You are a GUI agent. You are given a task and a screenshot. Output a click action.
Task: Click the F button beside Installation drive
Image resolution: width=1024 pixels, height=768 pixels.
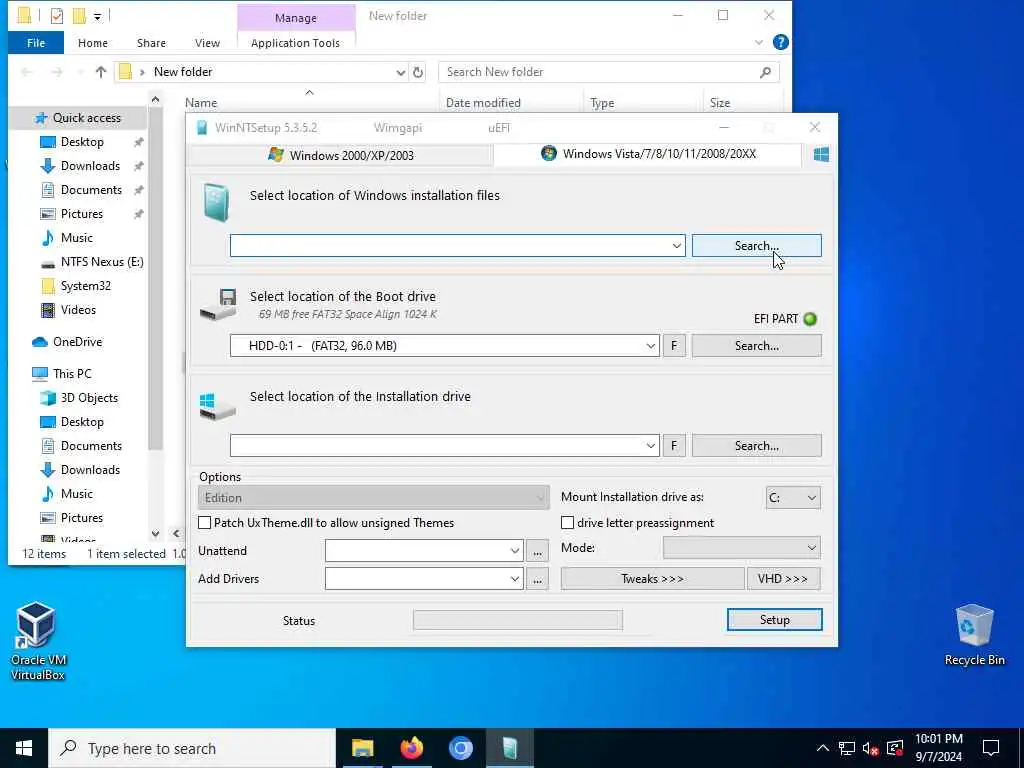tap(674, 445)
